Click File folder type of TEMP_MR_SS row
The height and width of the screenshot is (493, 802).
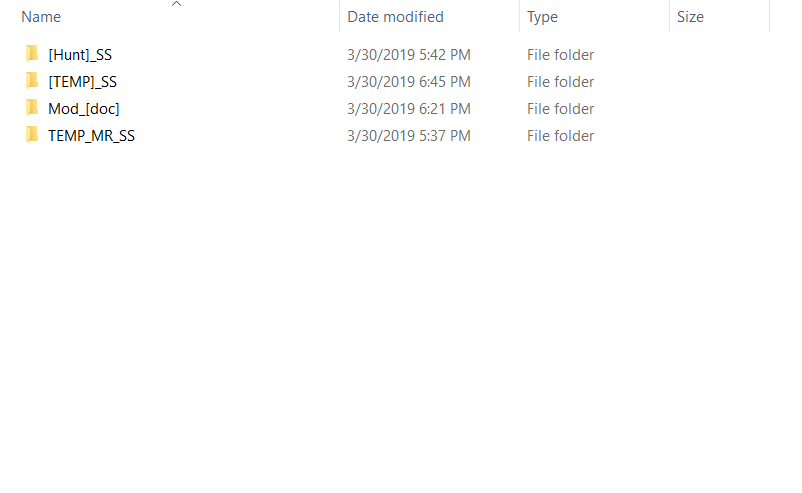(561, 136)
